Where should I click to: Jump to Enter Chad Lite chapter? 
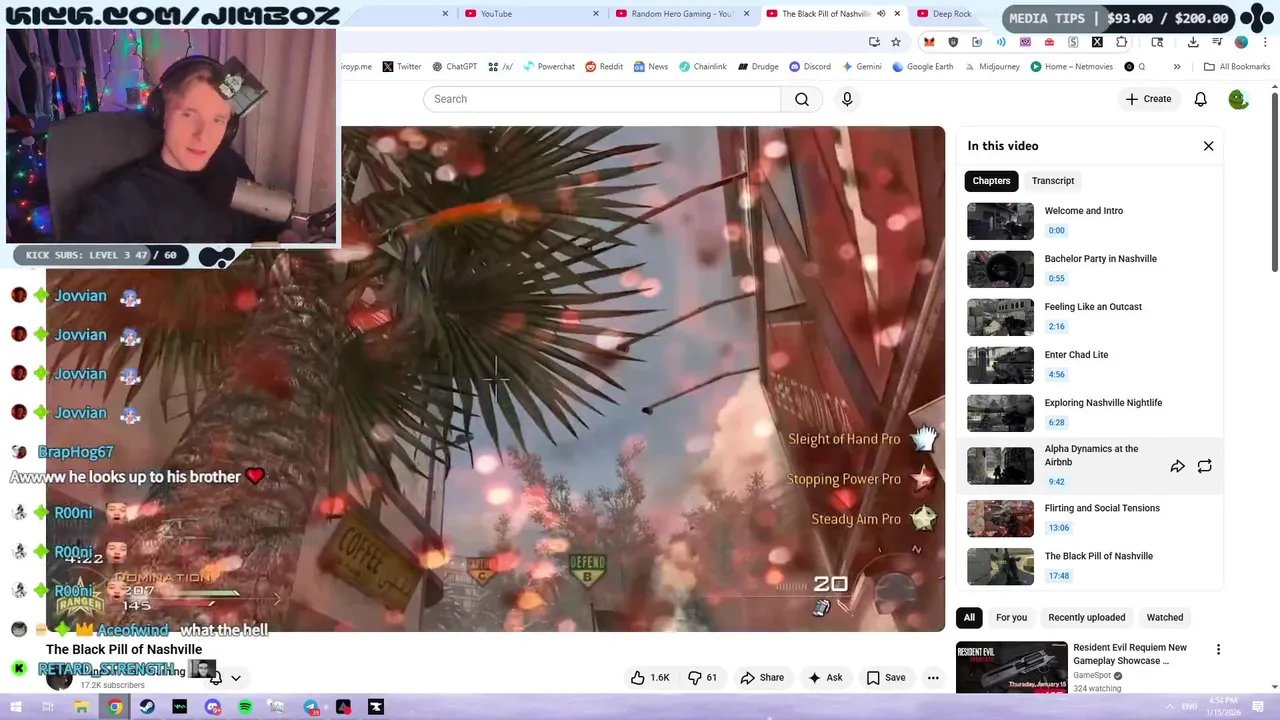tap(1090, 365)
